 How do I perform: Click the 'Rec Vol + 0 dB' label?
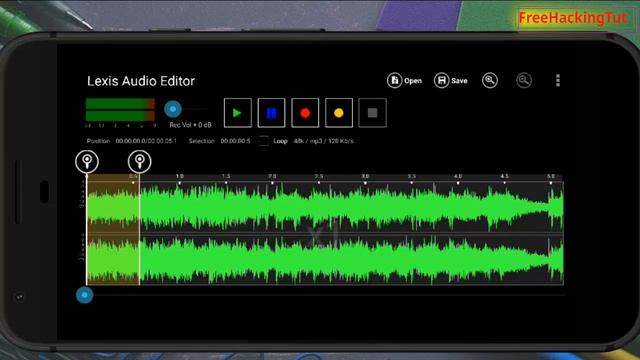(x=190, y=125)
